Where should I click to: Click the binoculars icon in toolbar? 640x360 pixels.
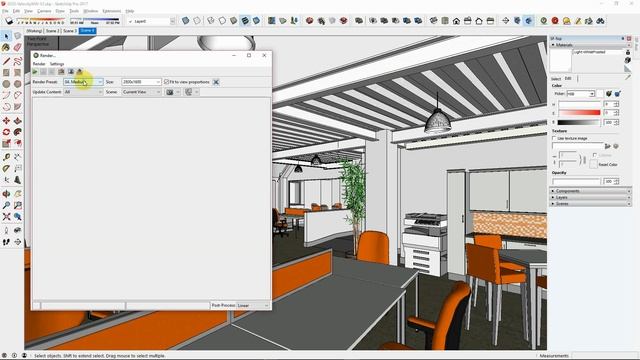[x=600, y=20]
